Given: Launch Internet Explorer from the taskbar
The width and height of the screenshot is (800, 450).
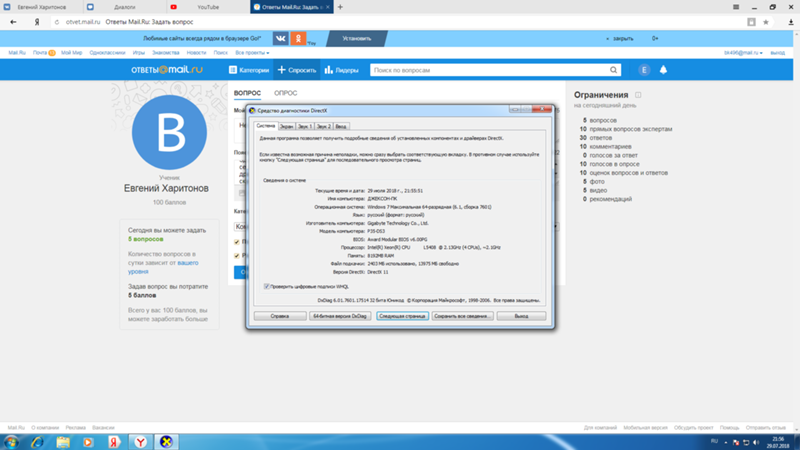Looking at the screenshot, I should [x=37, y=442].
